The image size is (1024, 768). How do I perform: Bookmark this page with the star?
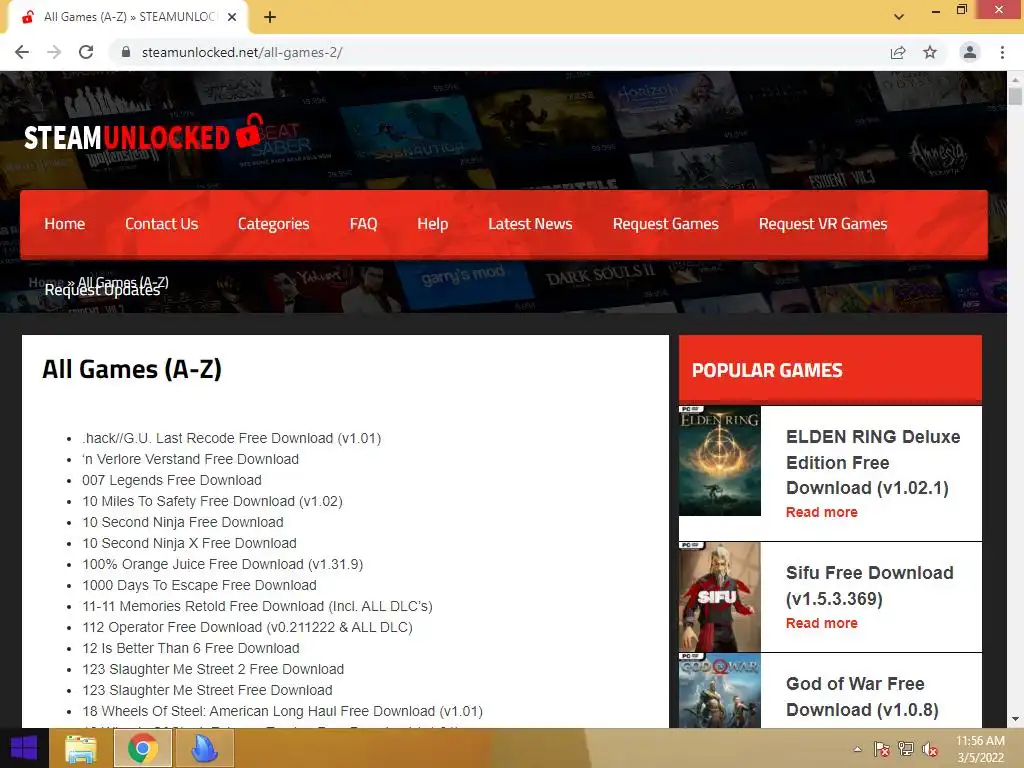(930, 52)
